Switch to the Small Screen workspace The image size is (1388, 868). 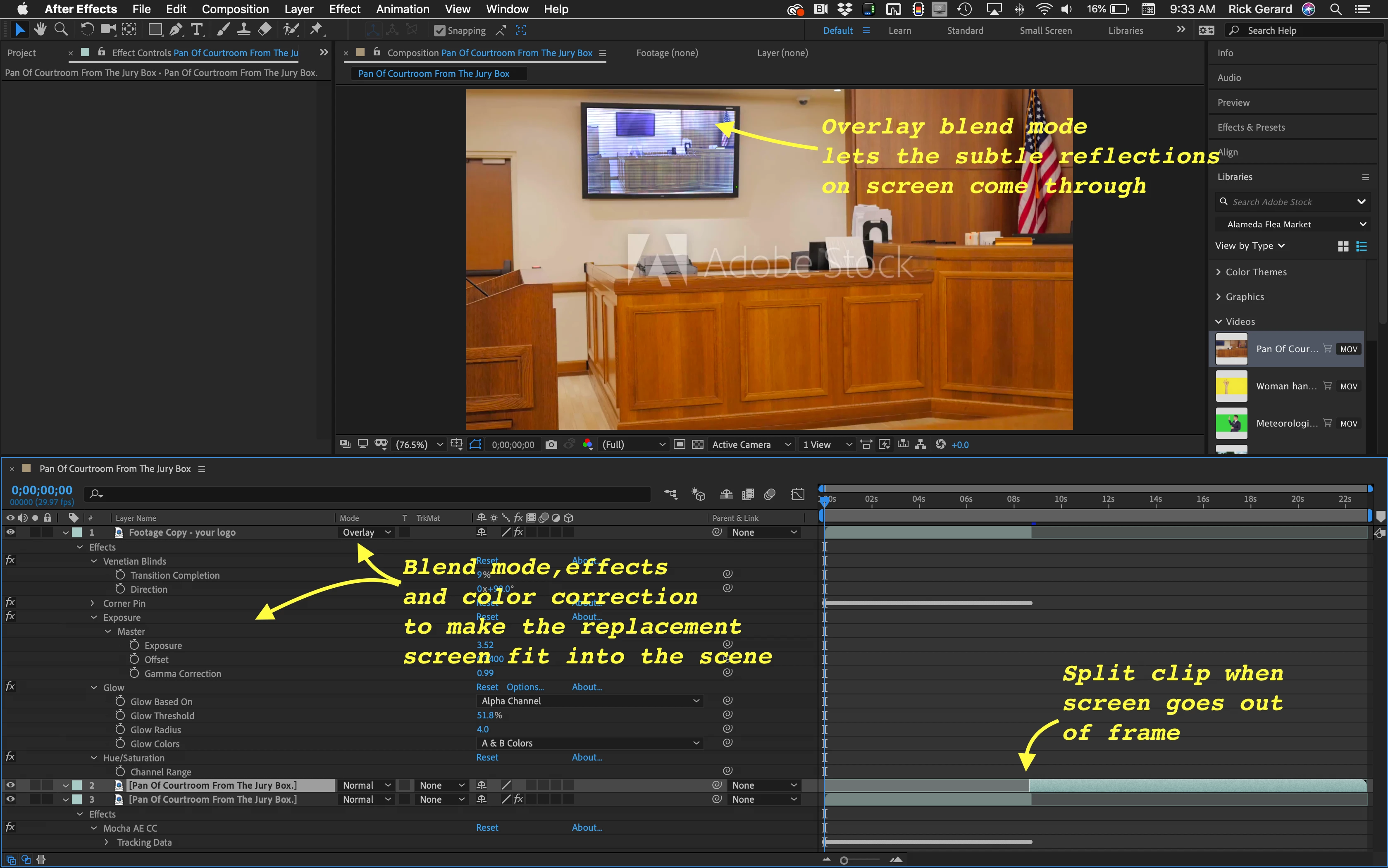pos(1045,31)
